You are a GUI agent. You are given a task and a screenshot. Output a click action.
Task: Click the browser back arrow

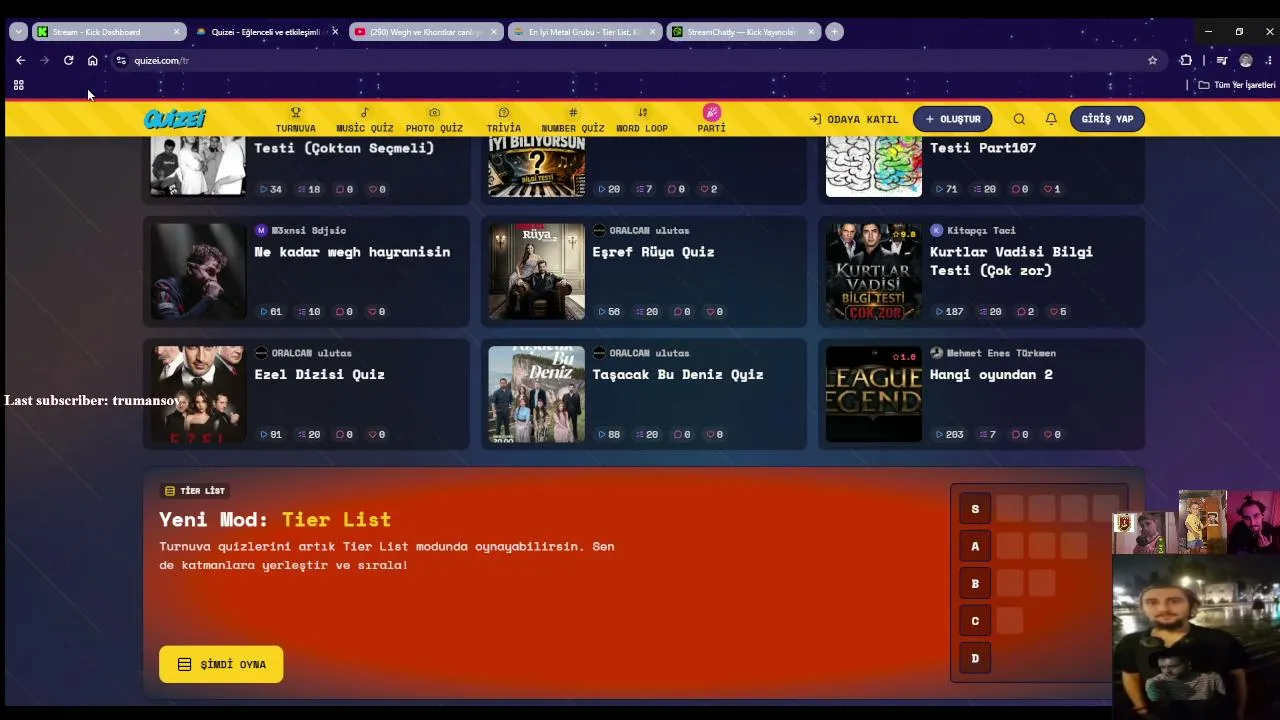[20, 60]
